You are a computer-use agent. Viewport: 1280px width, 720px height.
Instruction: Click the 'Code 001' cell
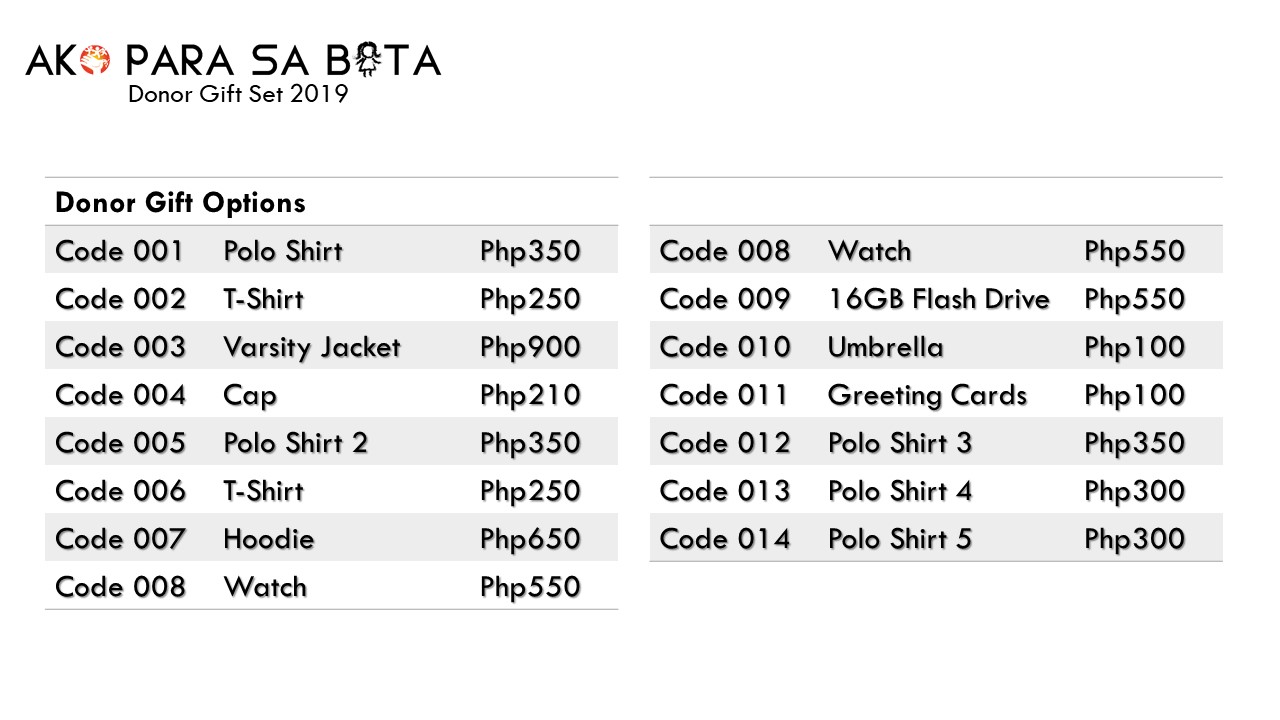click(120, 251)
